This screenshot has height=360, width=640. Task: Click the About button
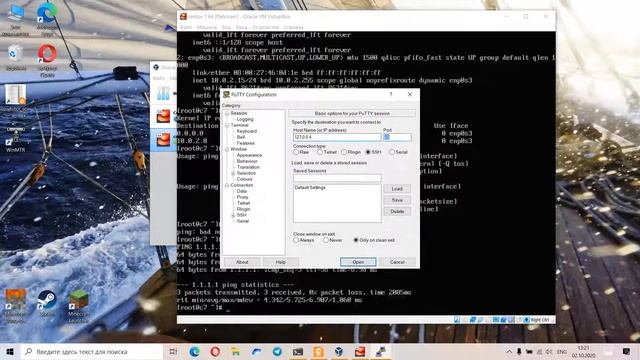242,262
